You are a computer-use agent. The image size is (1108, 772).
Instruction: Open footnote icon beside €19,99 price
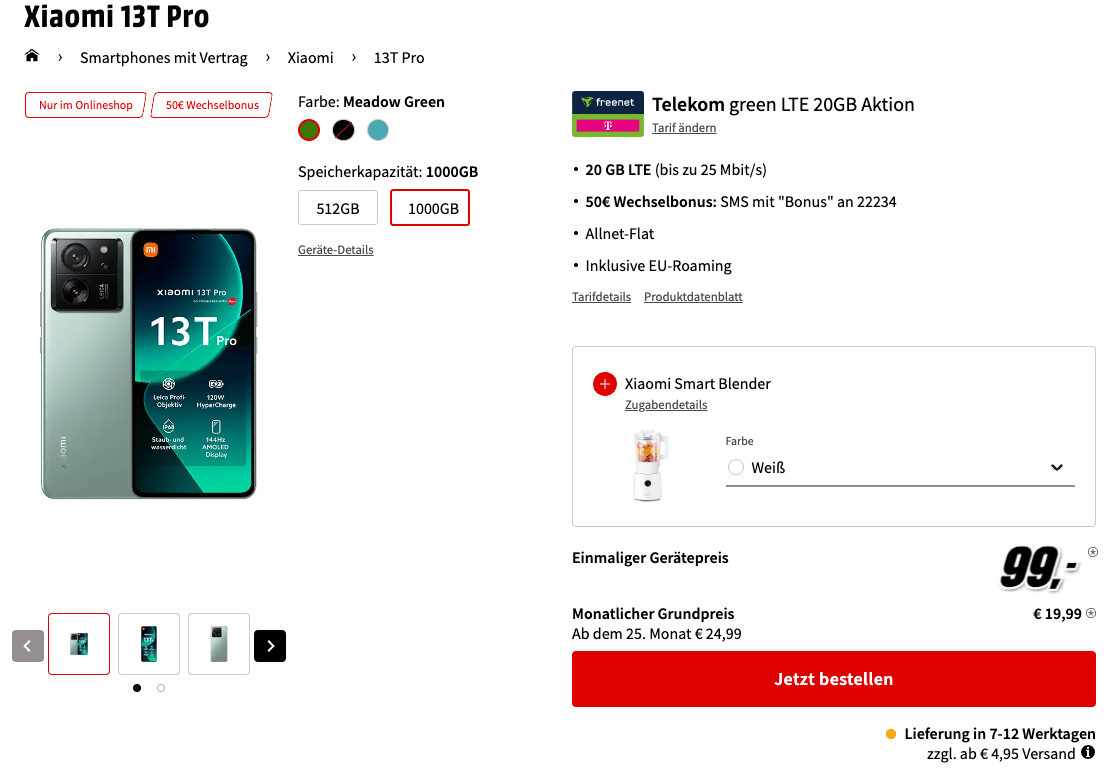(x=1091, y=613)
